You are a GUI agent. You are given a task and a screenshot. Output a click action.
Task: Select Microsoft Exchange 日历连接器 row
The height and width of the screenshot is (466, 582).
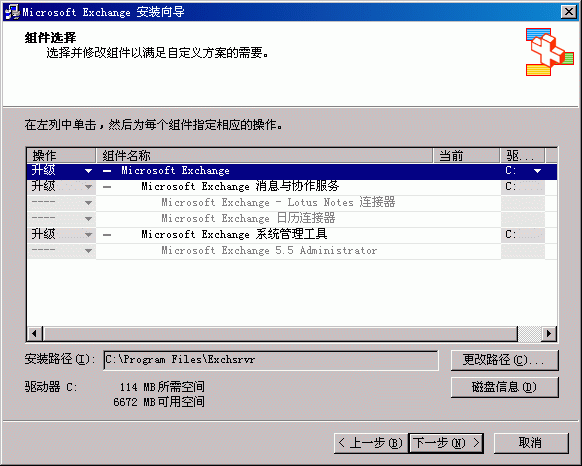click(292, 219)
